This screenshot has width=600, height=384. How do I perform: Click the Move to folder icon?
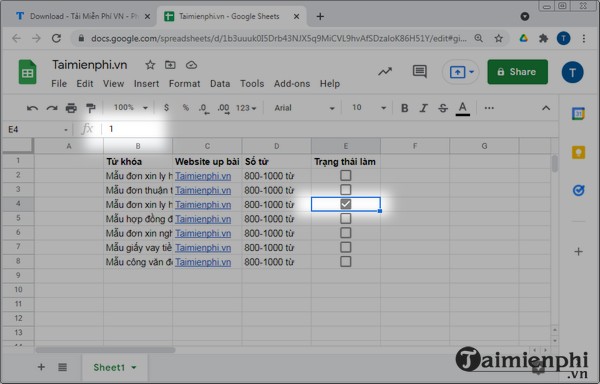[x=170, y=65]
